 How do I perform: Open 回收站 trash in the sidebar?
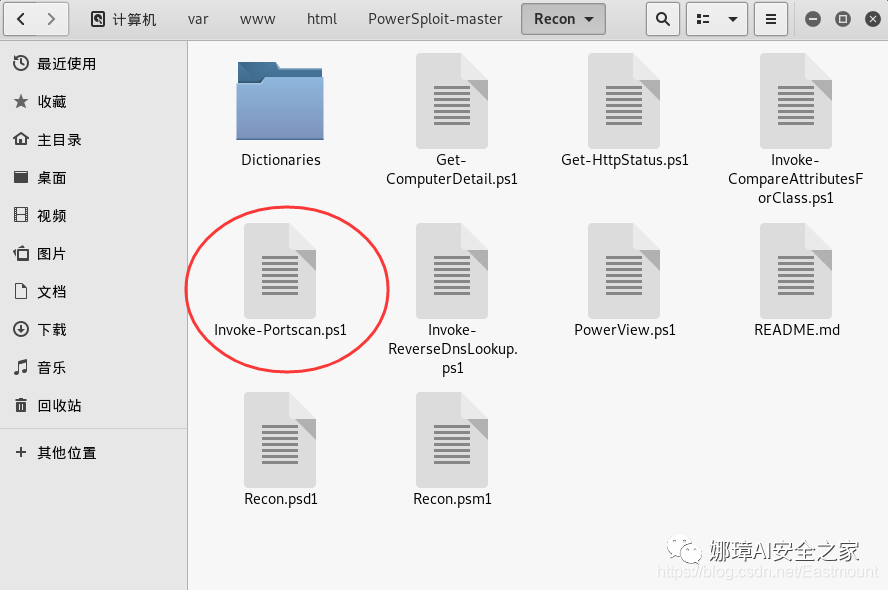(x=93, y=405)
